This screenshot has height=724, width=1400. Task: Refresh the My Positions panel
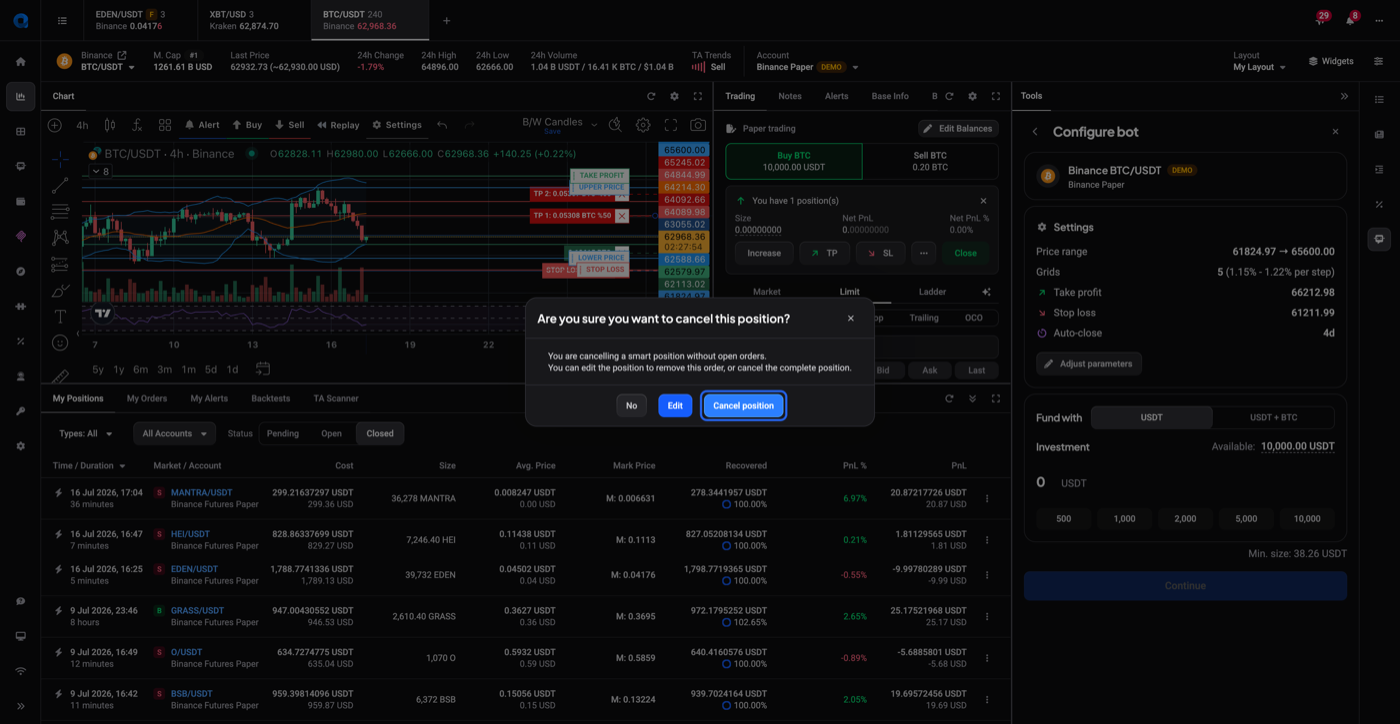click(949, 398)
